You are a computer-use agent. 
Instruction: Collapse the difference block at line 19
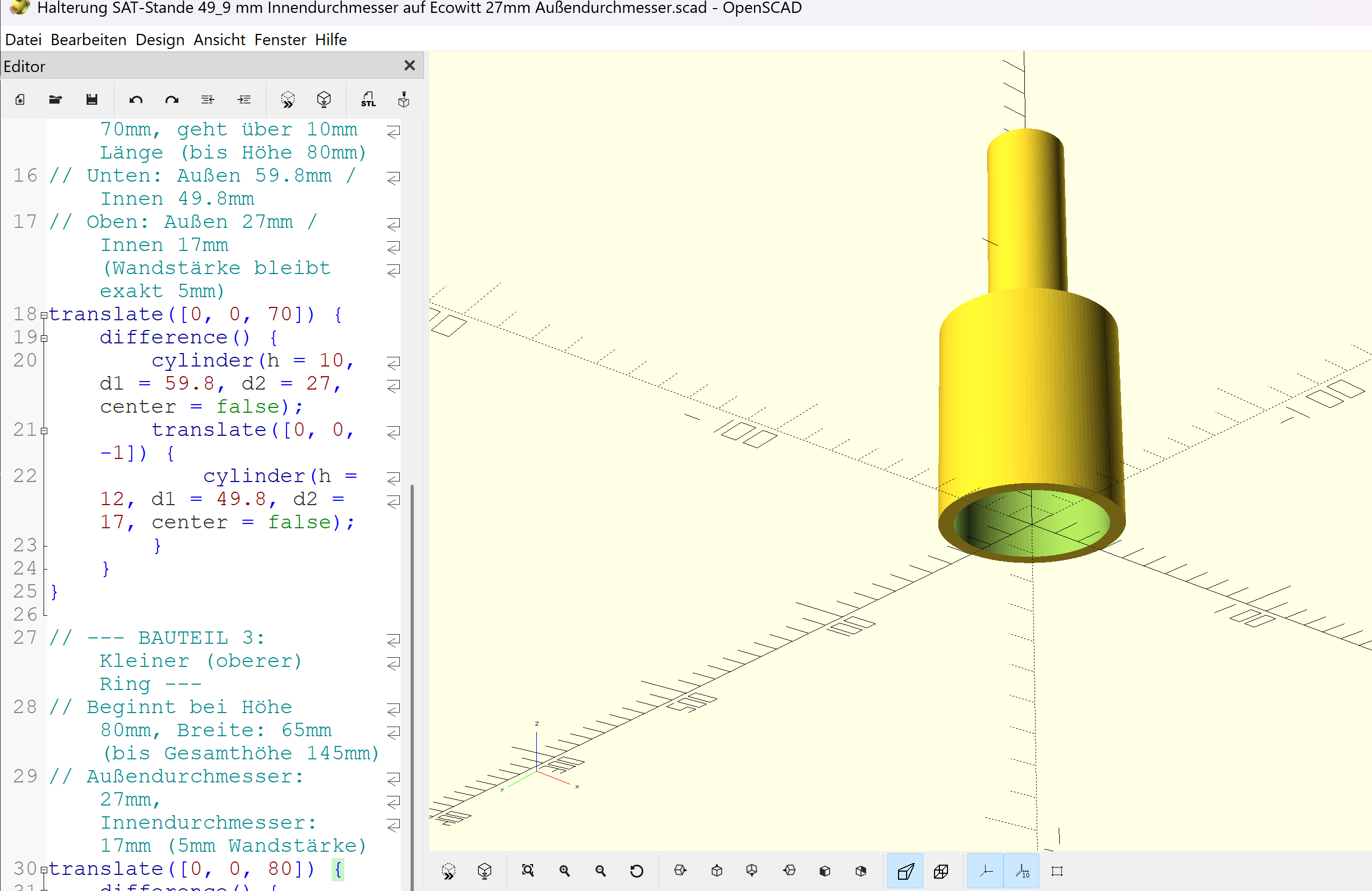[x=44, y=339]
